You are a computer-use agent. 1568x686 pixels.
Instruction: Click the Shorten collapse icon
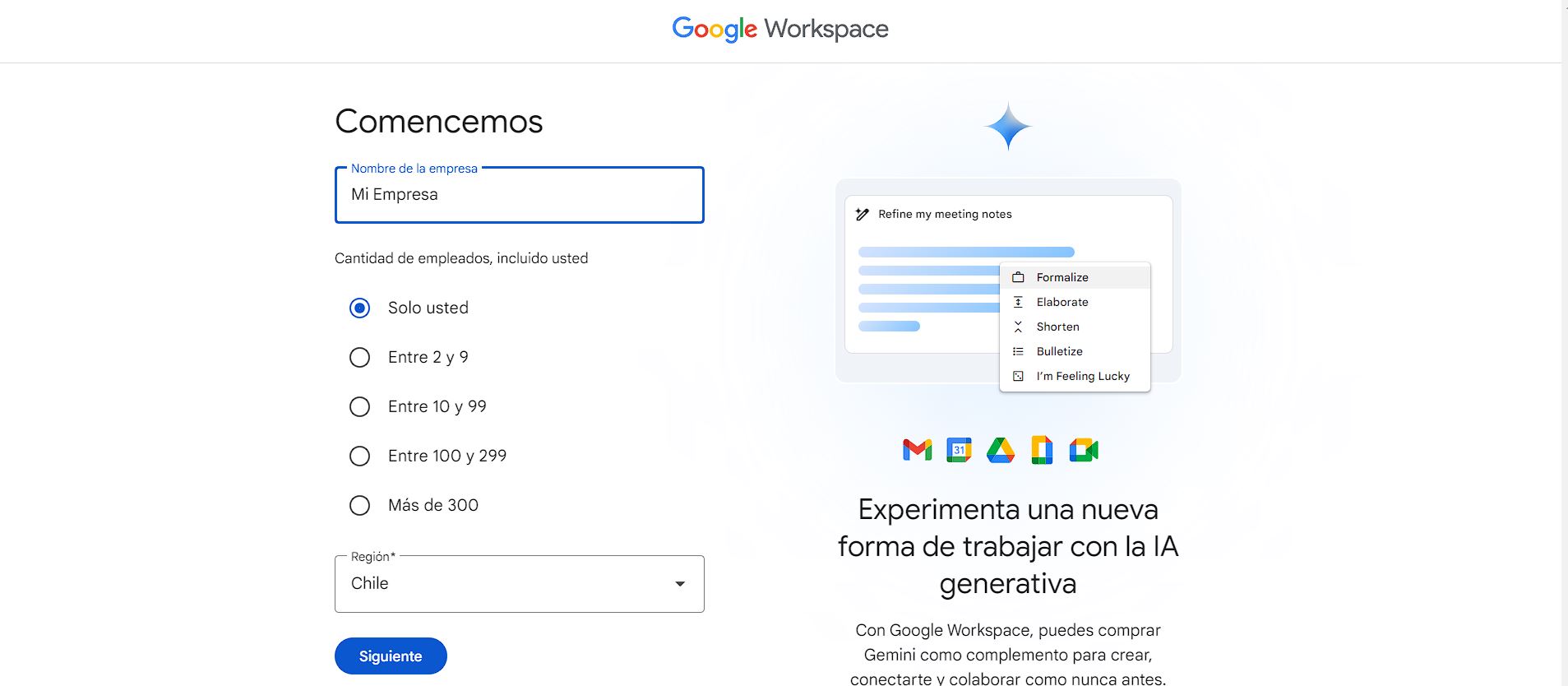pos(1018,327)
